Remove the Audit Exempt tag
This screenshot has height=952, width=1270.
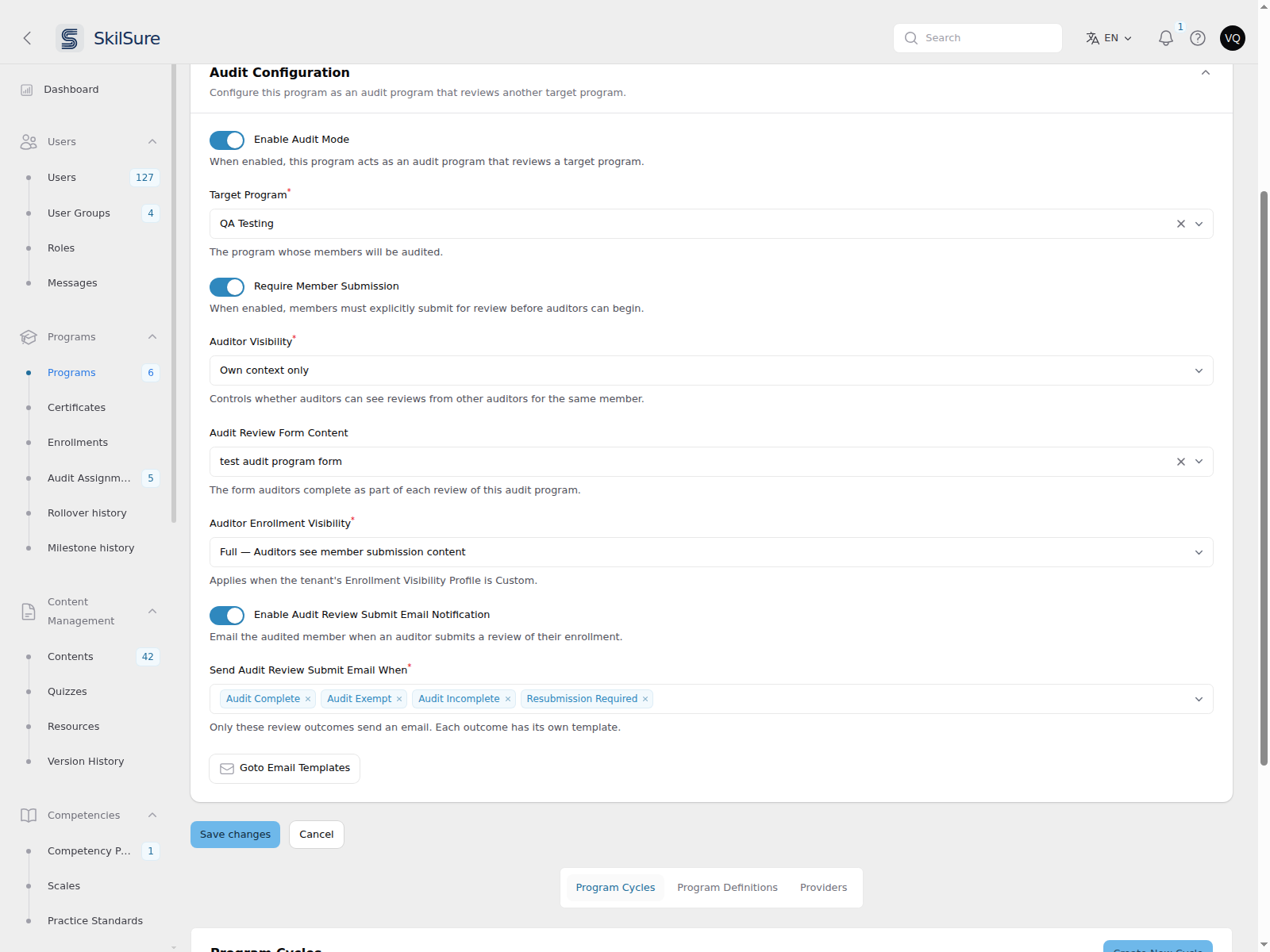click(x=399, y=699)
